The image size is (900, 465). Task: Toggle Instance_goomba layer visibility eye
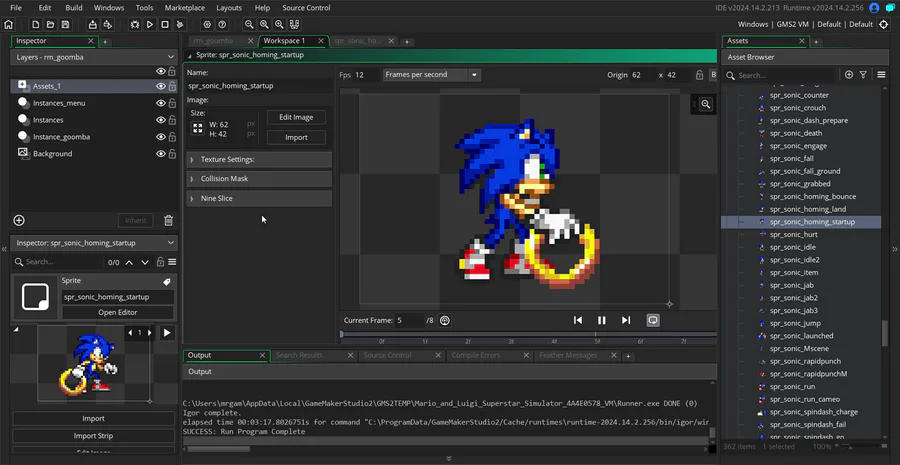(161, 137)
